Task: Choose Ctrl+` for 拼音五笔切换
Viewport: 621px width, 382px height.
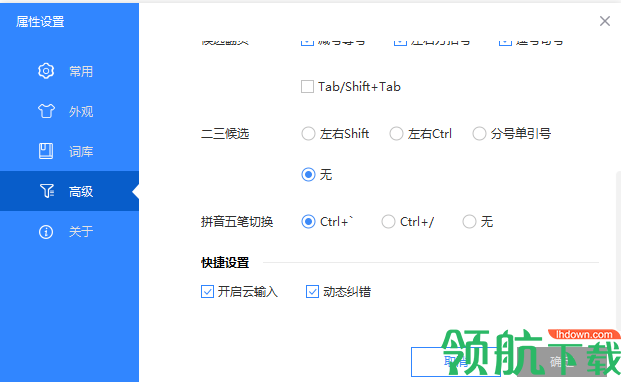Action: (308, 222)
